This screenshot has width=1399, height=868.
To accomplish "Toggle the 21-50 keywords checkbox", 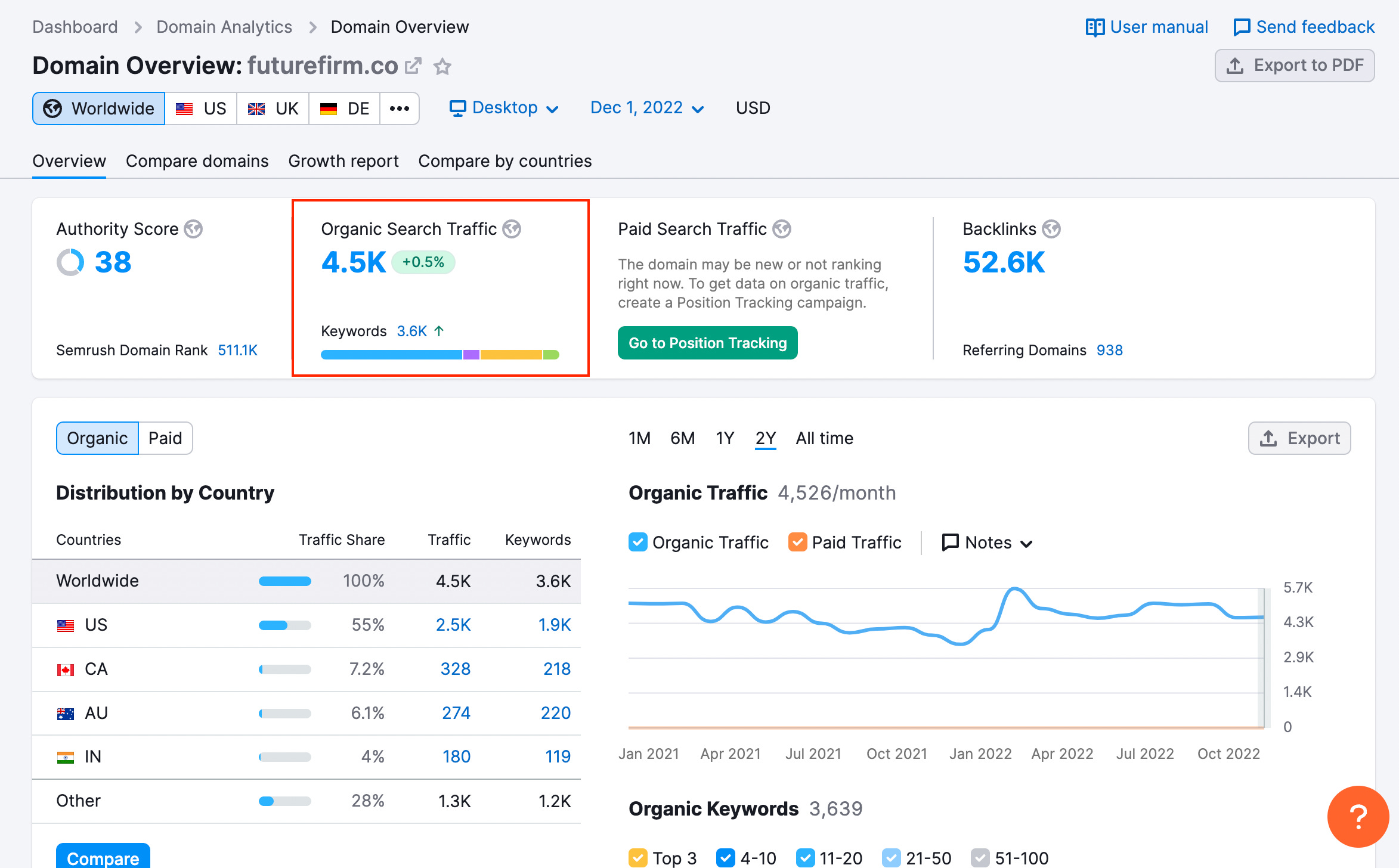I will 891,858.
